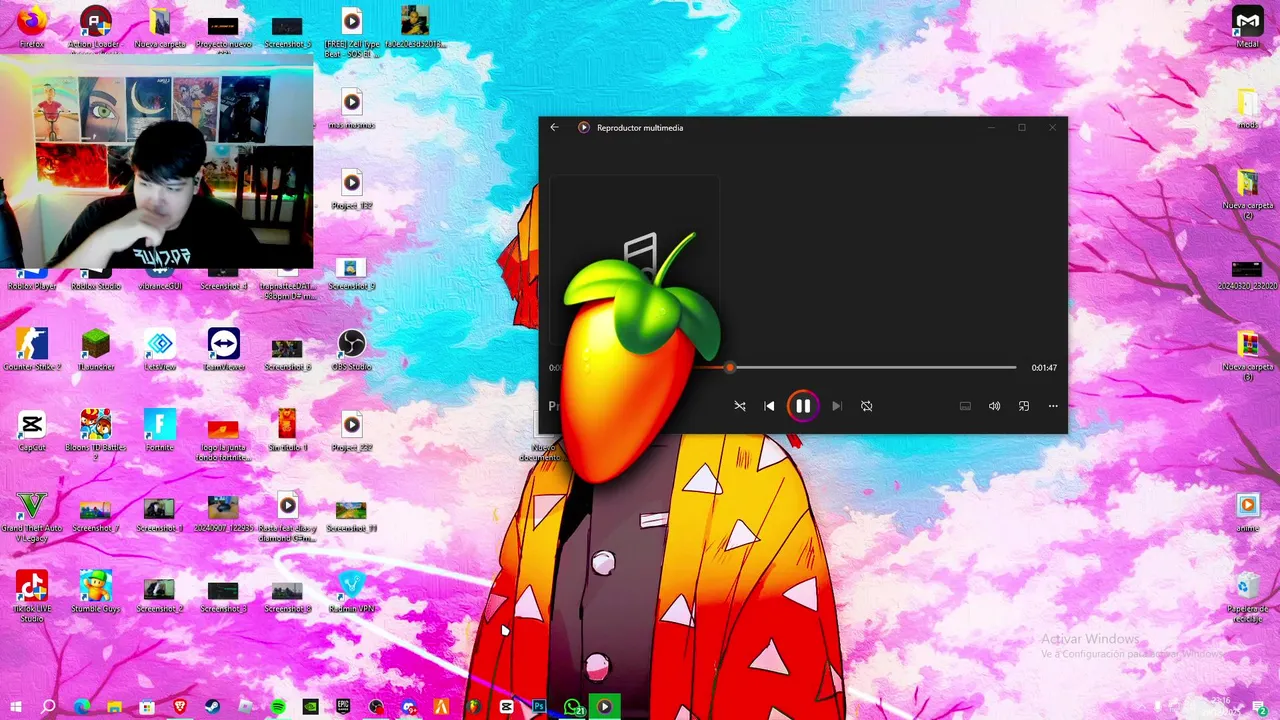1280x720 pixels.
Task: Open the Action Loader desktop shortcut
Action: (x=95, y=27)
